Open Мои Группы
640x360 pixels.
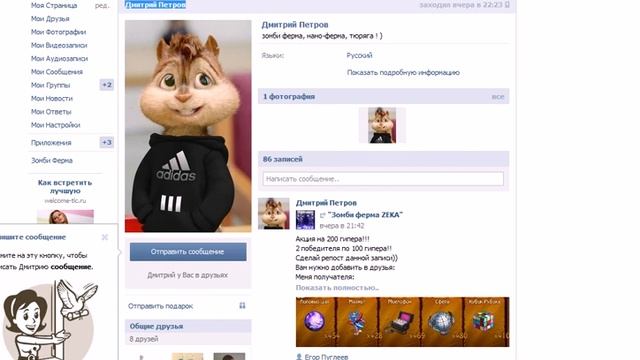(51, 85)
